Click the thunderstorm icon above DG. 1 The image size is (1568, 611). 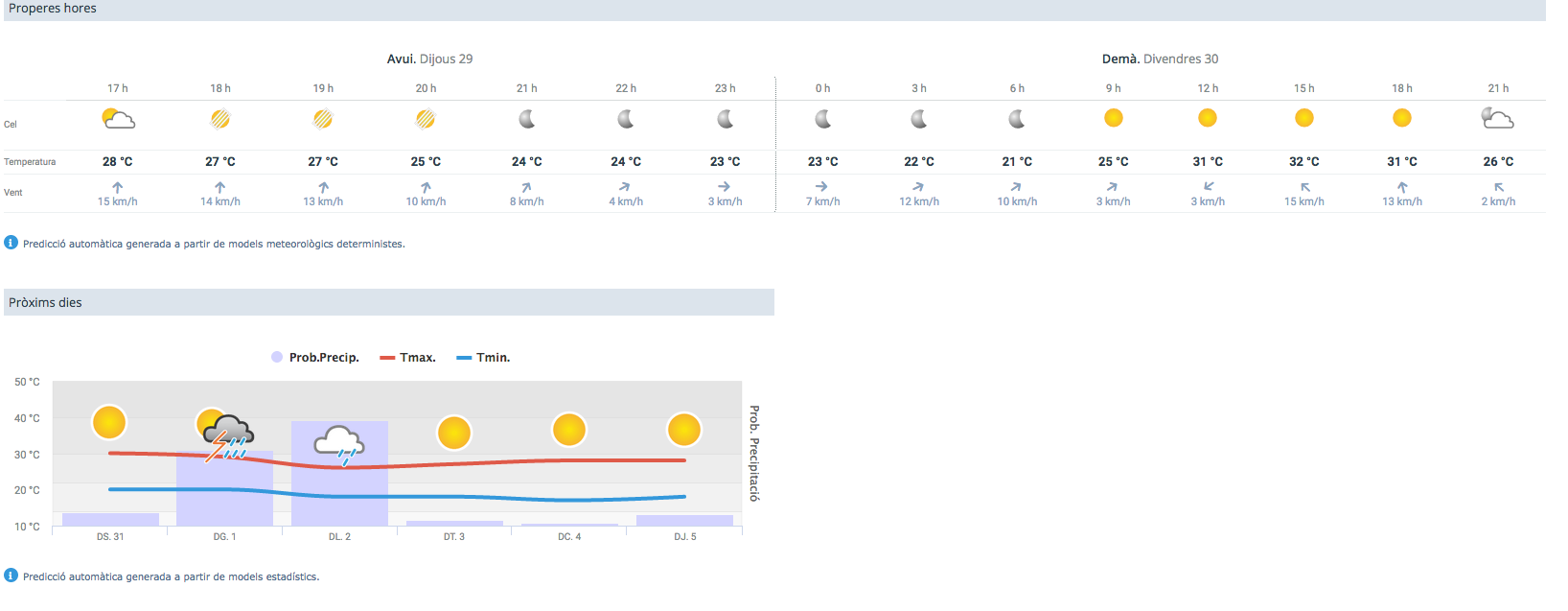tap(226, 436)
